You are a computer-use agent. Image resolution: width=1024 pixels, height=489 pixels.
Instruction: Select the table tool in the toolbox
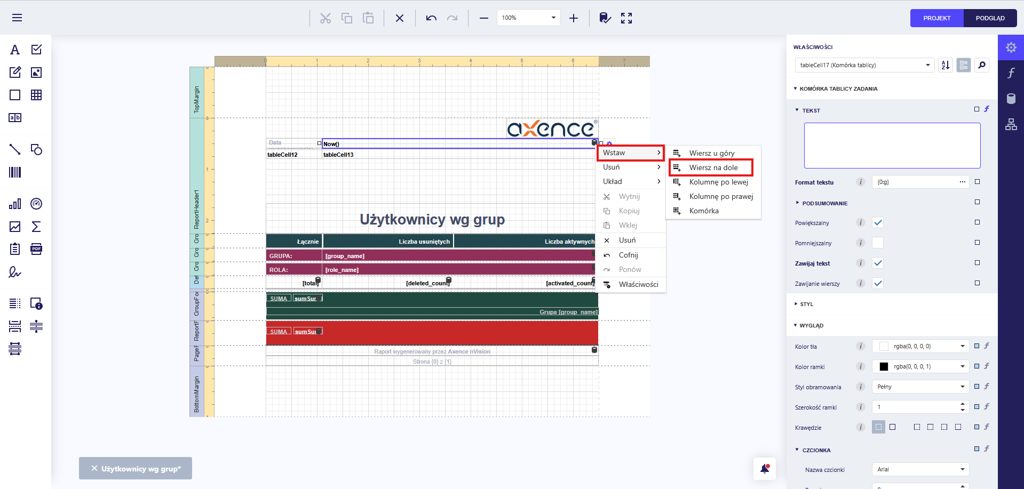pos(36,95)
